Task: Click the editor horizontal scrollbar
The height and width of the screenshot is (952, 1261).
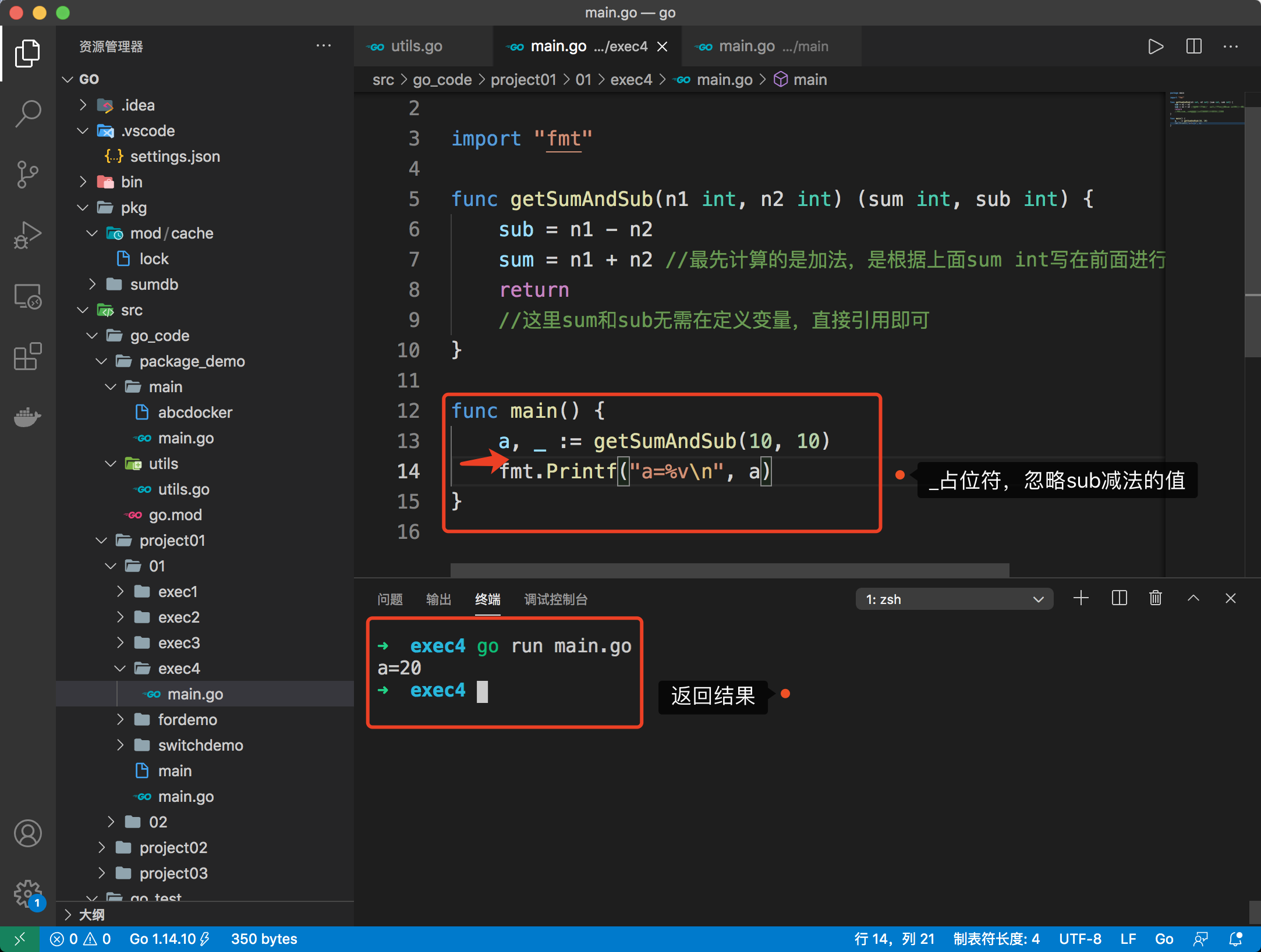Action: click(x=729, y=569)
